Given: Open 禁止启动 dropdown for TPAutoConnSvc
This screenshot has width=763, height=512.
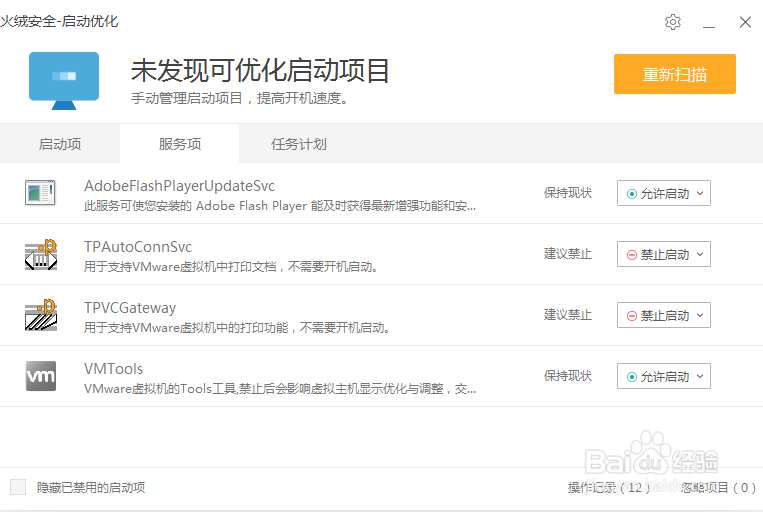Looking at the screenshot, I should click(x=664, y=254).
